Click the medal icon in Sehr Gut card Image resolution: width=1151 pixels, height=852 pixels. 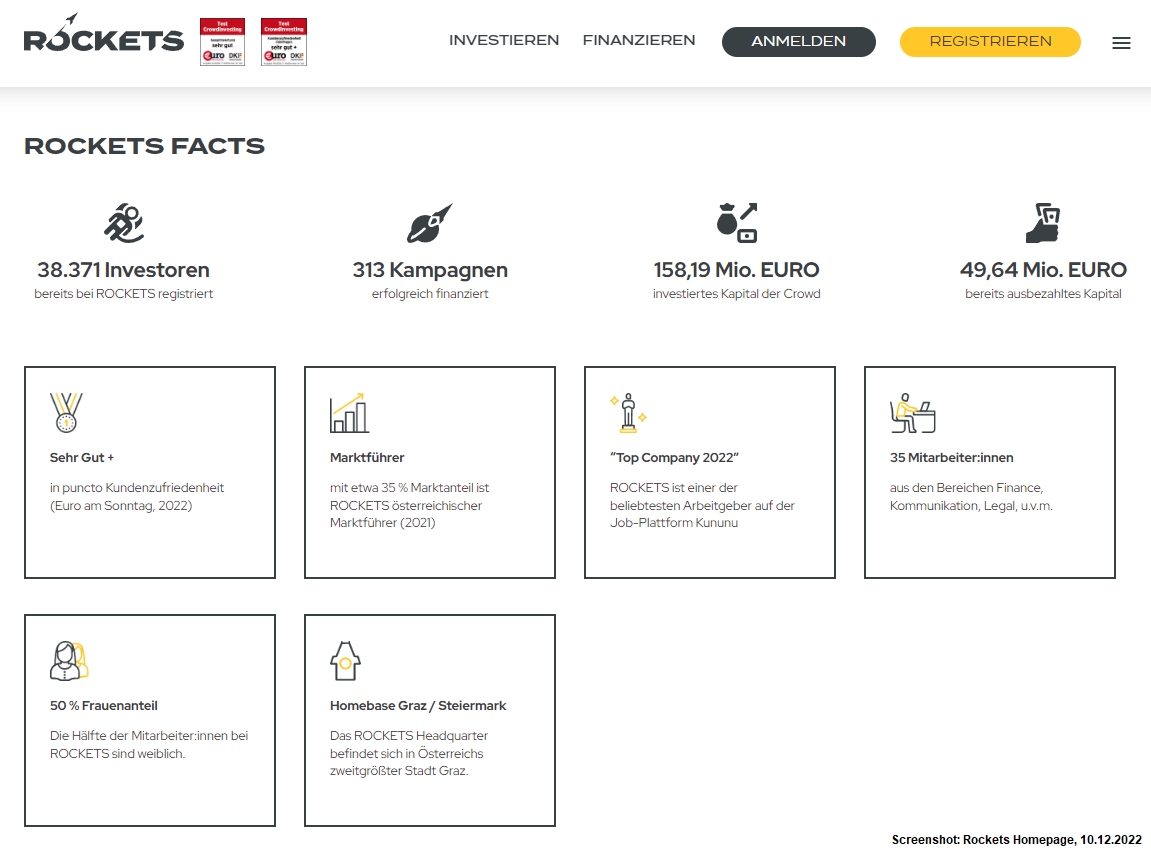pos(66,412)
